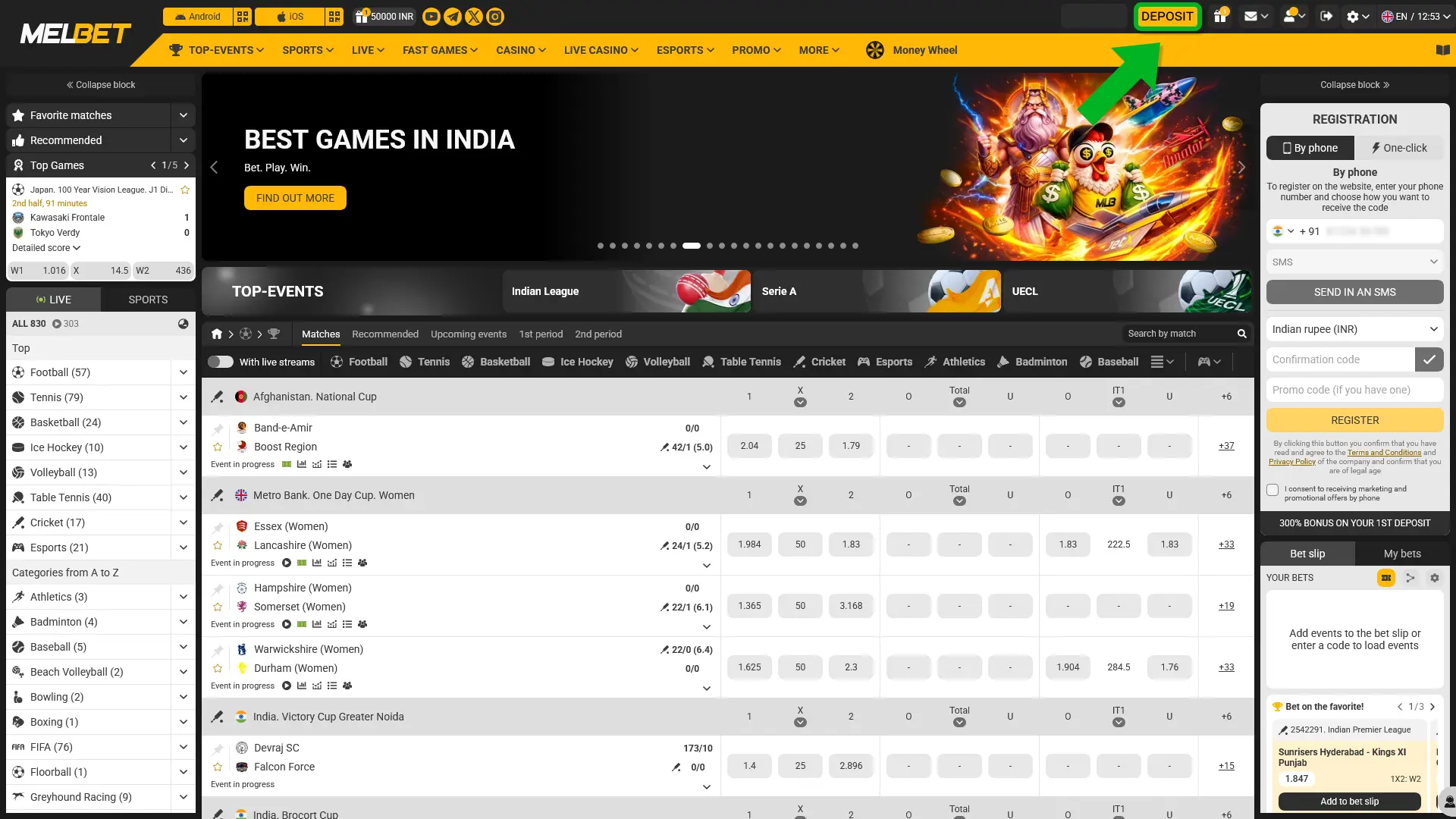The width and height of the screenshot is (1456, 819).
Task: Open the Telegram social link icon
Action: (x=453, y=17)
